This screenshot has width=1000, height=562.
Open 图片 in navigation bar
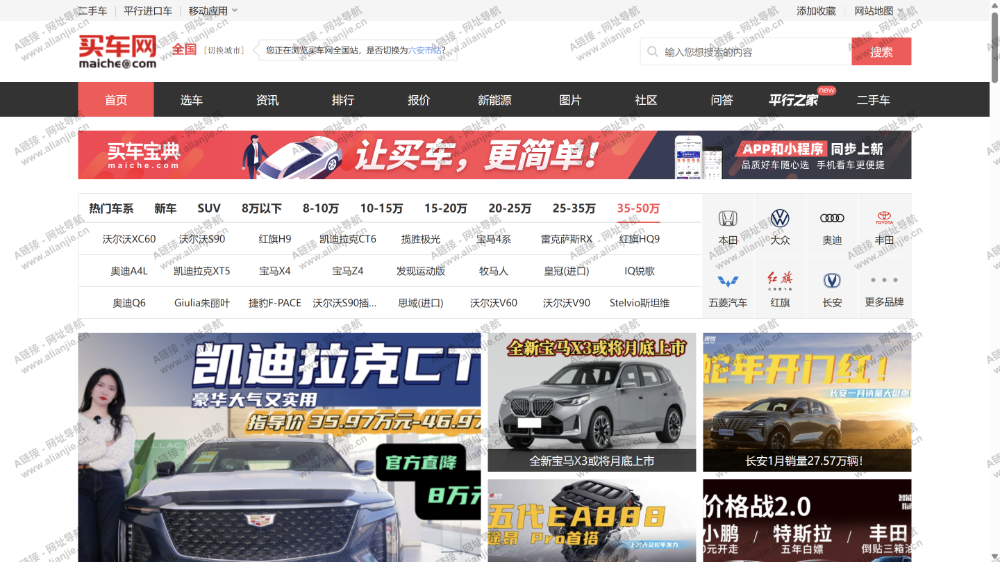tap(570, 100)
